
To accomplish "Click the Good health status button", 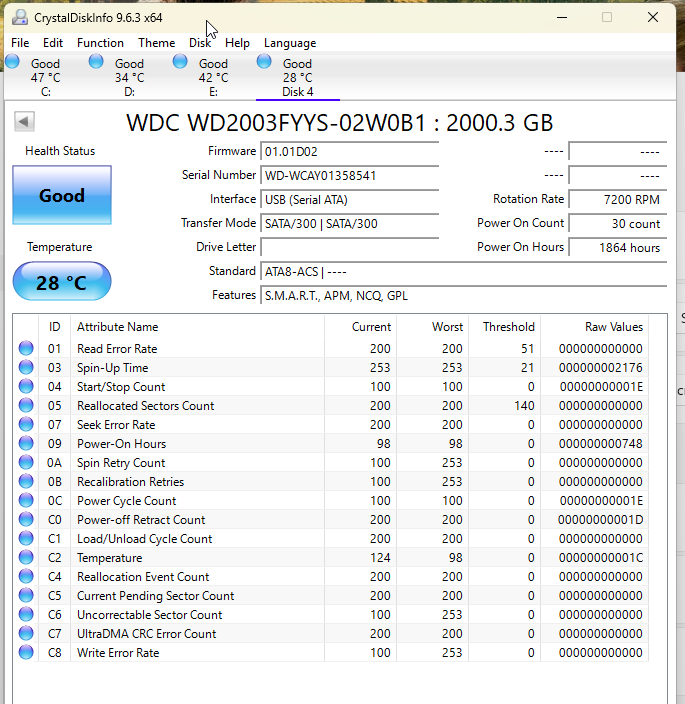I will tap(62, 195).
